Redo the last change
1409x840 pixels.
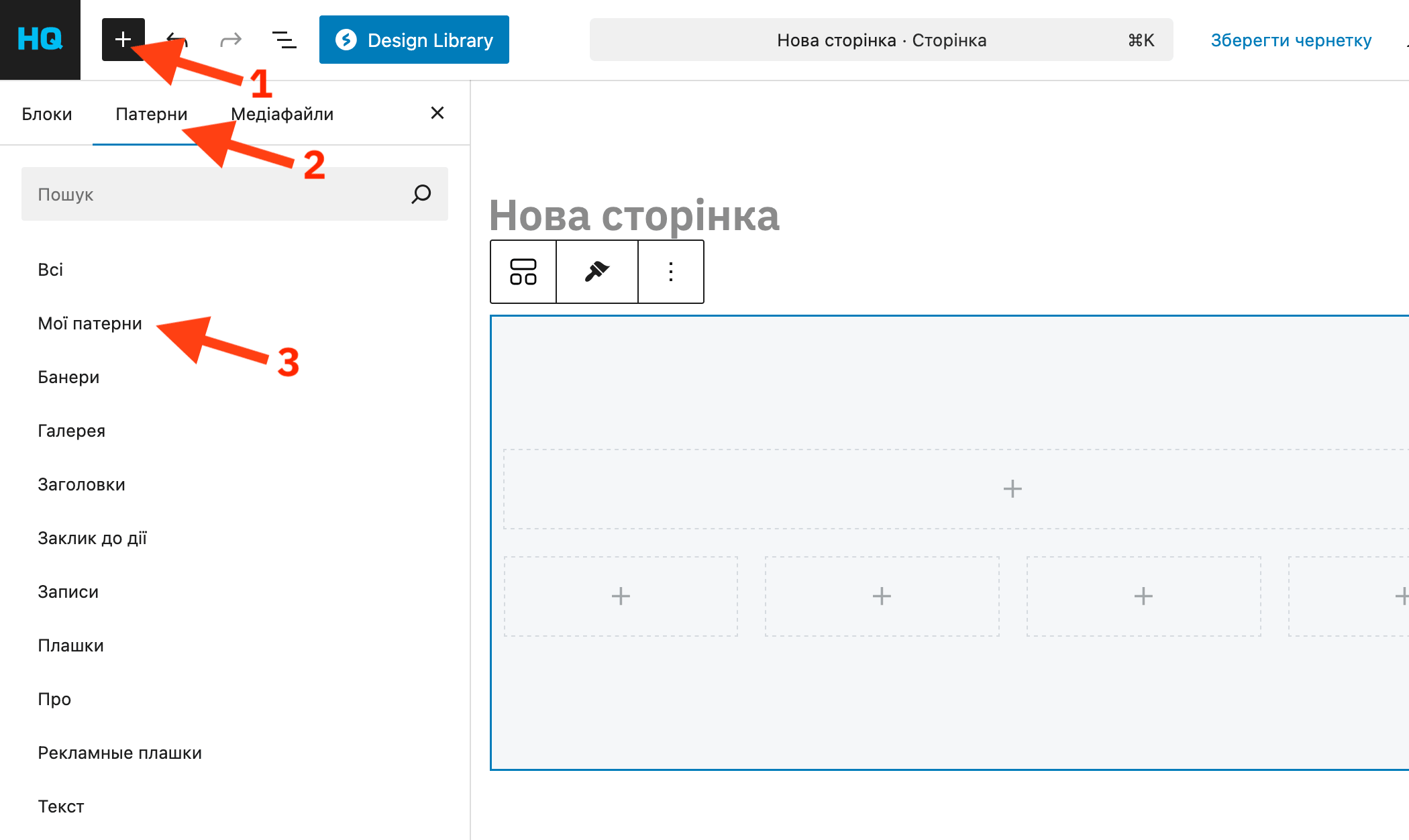coord(230,40)
